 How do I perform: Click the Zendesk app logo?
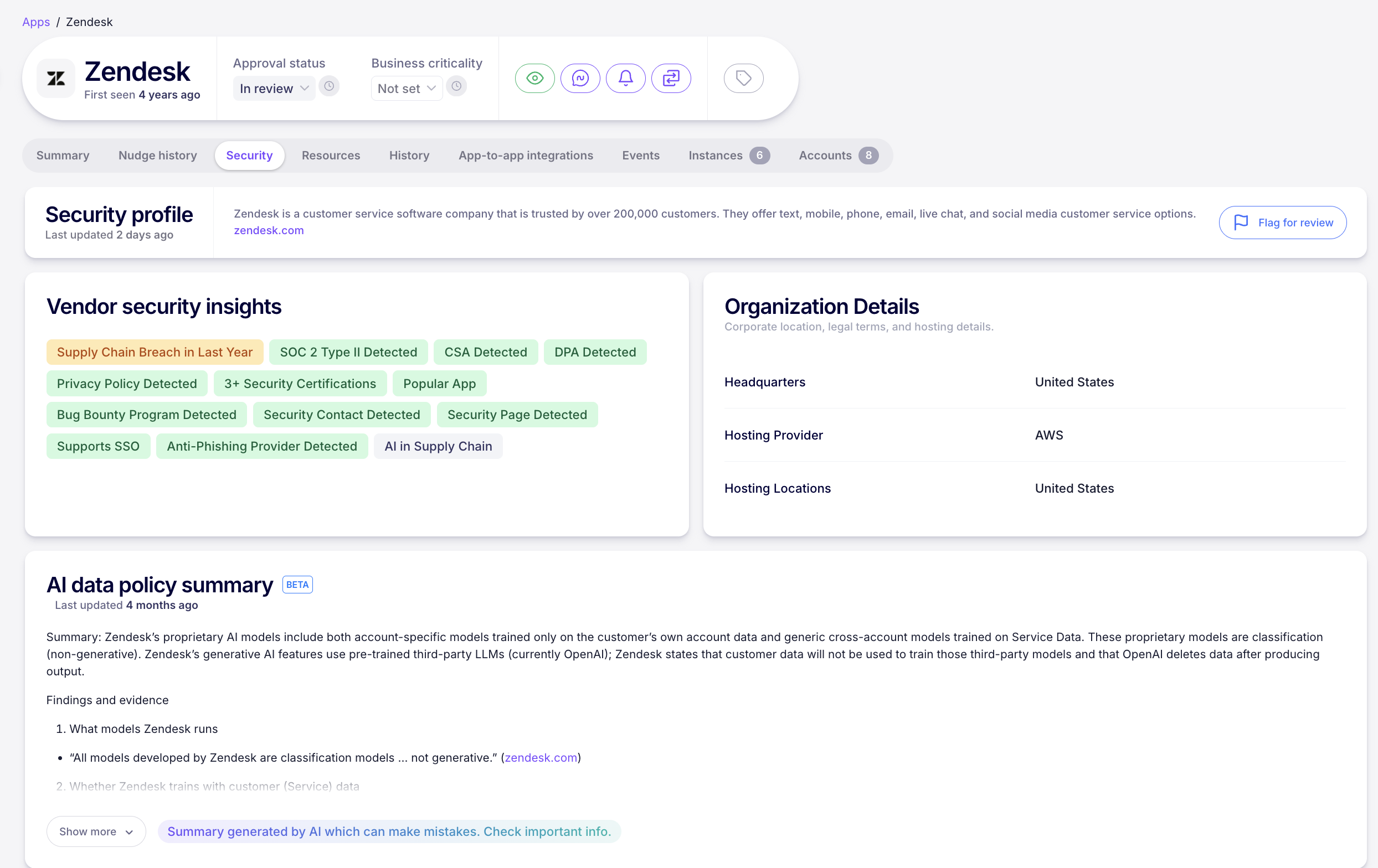(x=55, y=77)
